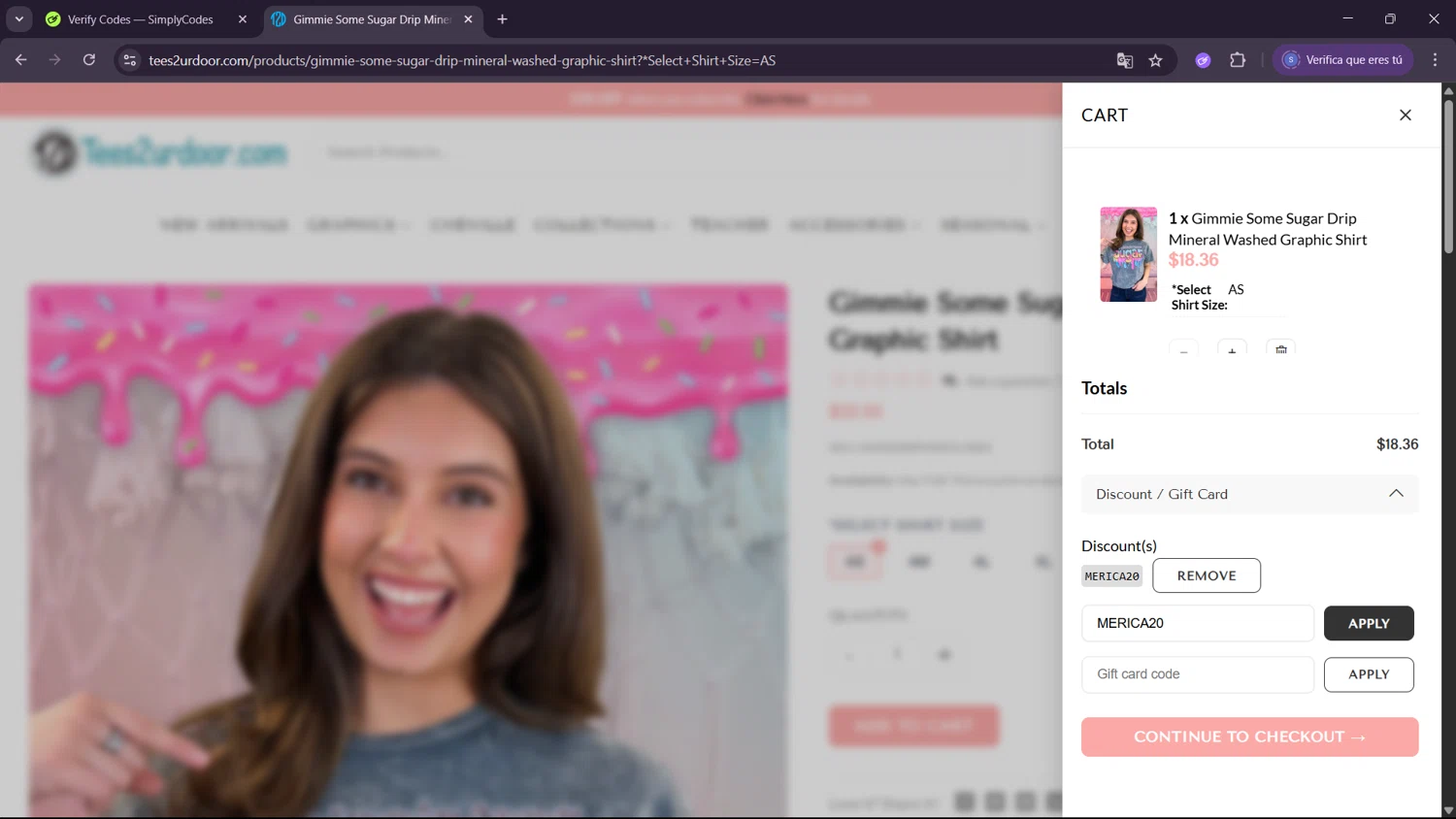Screen dimensions: 1456x819
Task: Go forward one page
Action: click(55, 60)
